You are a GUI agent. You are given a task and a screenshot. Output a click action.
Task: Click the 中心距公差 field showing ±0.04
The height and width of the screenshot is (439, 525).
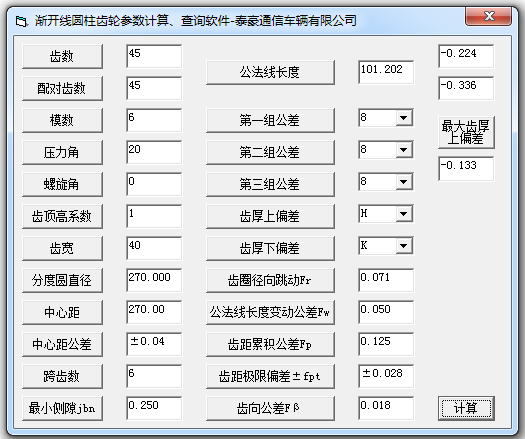tap(154, 344)
